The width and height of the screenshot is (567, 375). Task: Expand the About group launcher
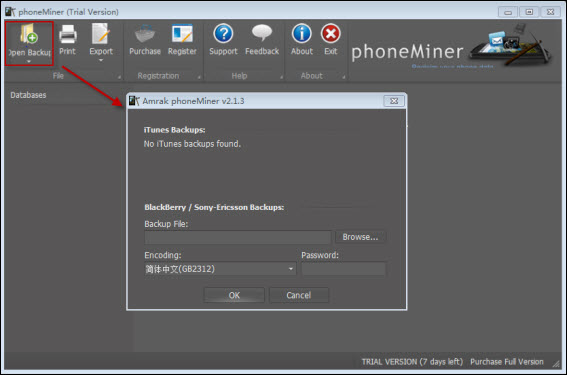(x=344, y=77)
